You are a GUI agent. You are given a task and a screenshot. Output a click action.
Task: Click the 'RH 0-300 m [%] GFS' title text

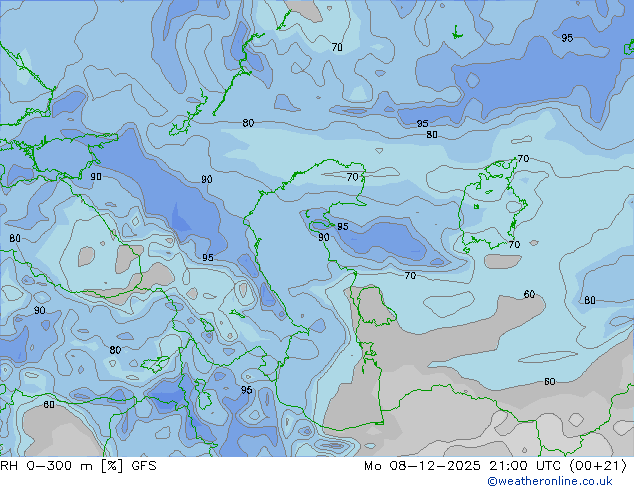point(78,466)
